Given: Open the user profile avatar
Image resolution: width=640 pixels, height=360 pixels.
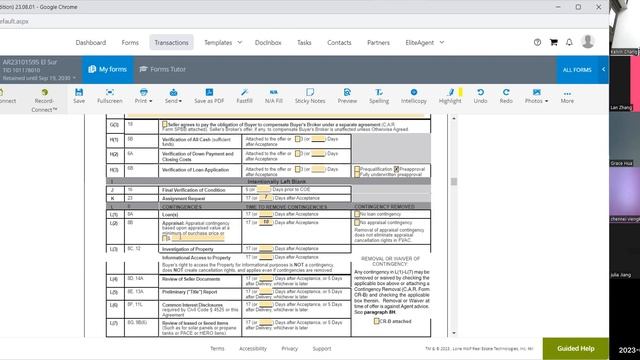Looking at the screenshot, I should (x=588, y=42).
